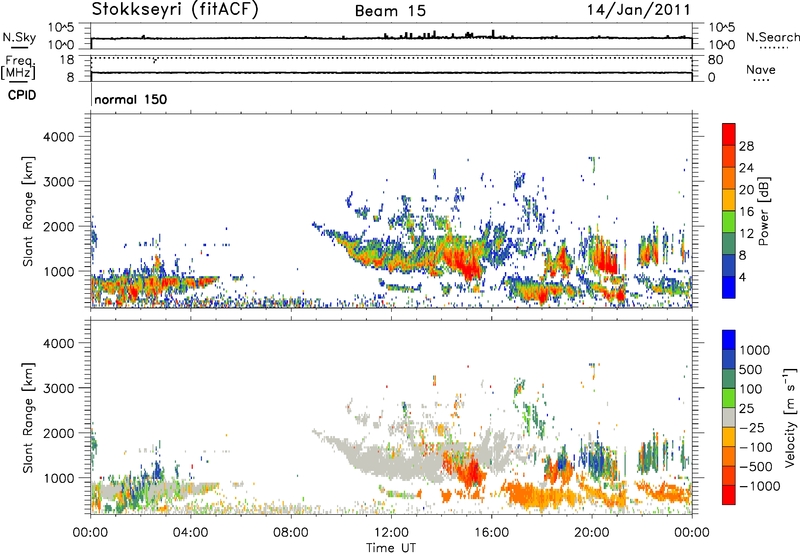The width and height of the screenshot is (800, 554).
Task: Click the 'Nave' legend label
Action: coord(760,69)
